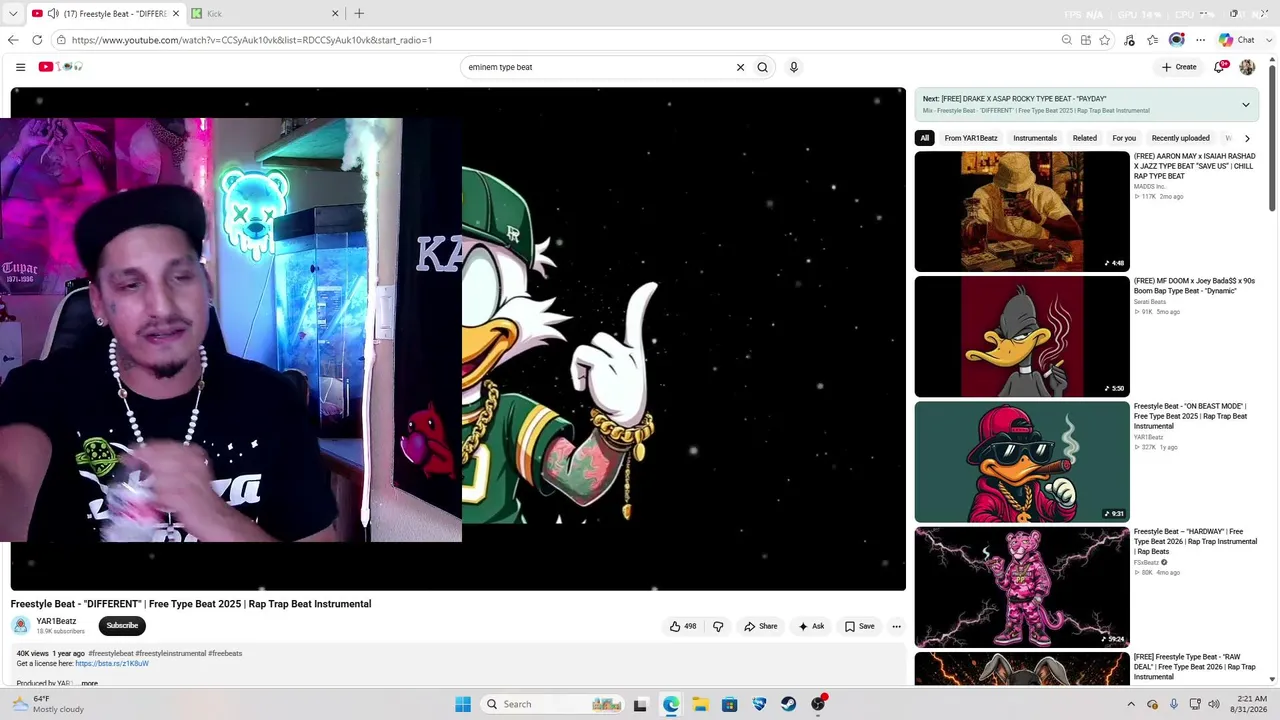
Task: Select the For you filter chip
Action: pyautogui.click(x=1124, y=138)
